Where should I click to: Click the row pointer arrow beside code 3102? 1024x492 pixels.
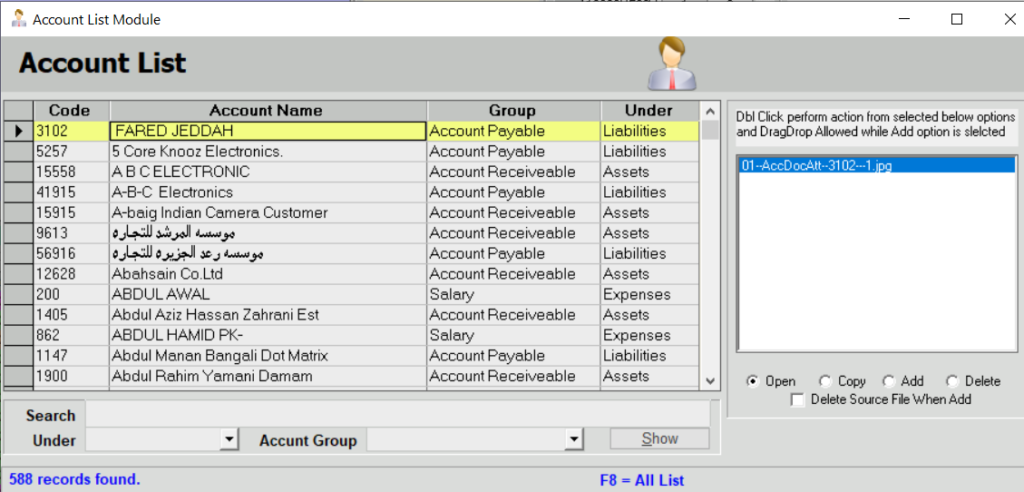[x=18, y=131]
